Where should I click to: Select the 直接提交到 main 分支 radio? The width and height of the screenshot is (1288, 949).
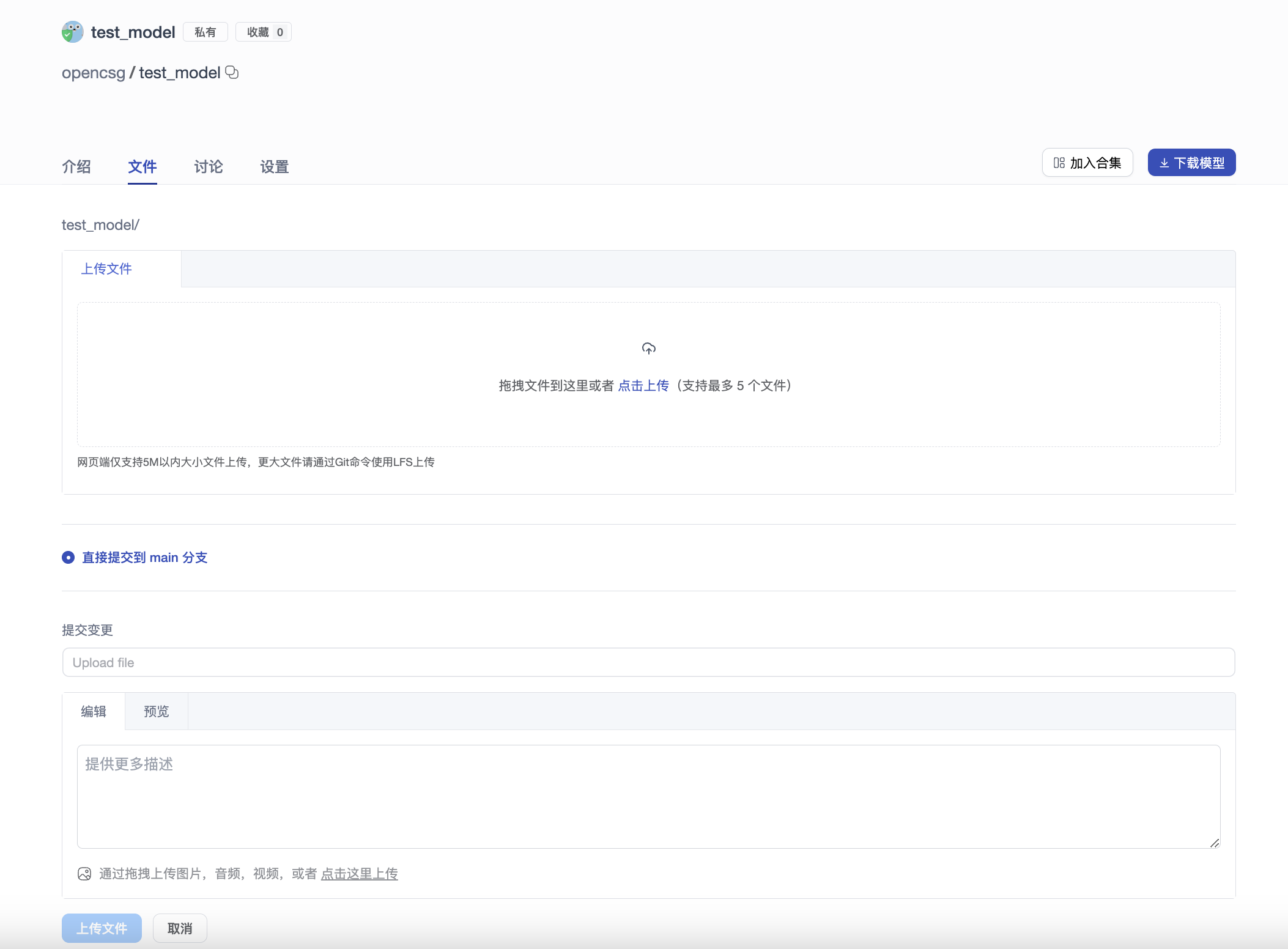click(x=68, y=557)
